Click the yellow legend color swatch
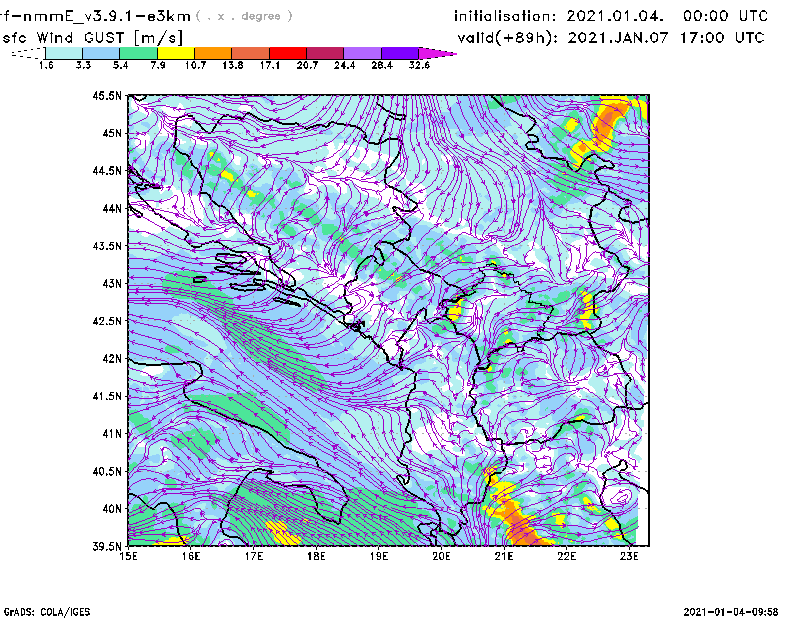Viewport: 800px width, 618px height. click(176, 53)
